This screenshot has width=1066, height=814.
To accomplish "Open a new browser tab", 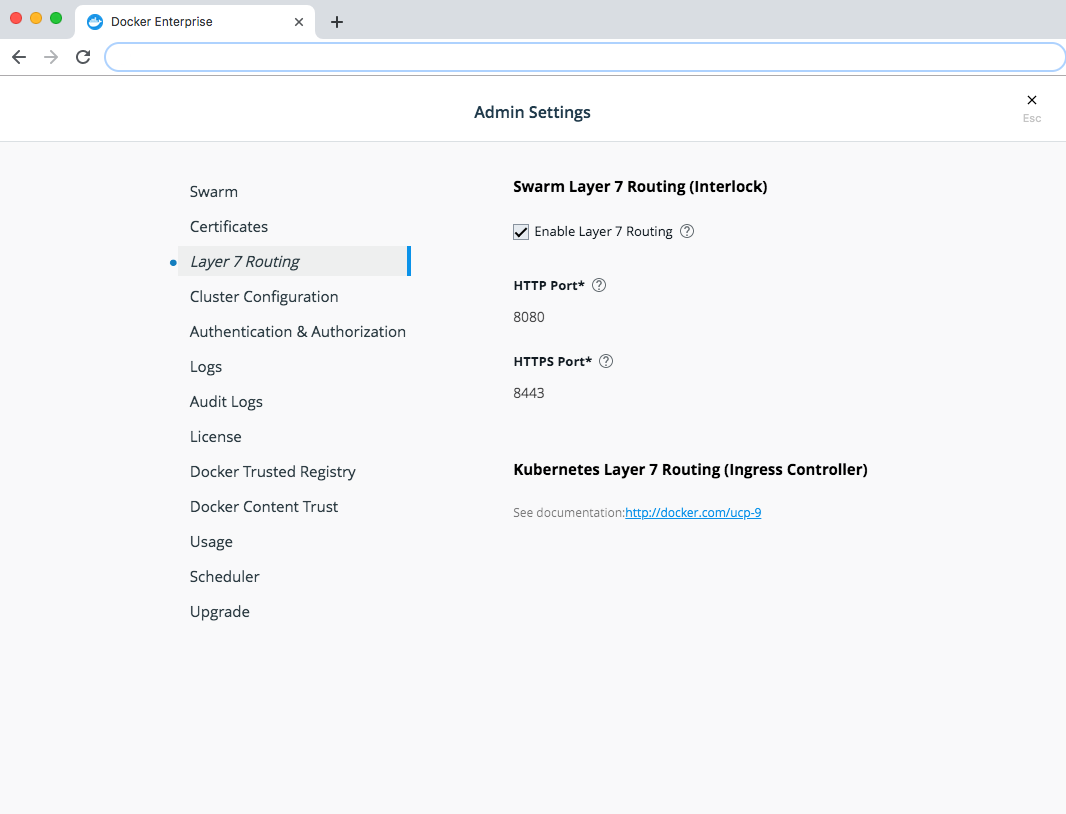I will coord(337,21).
